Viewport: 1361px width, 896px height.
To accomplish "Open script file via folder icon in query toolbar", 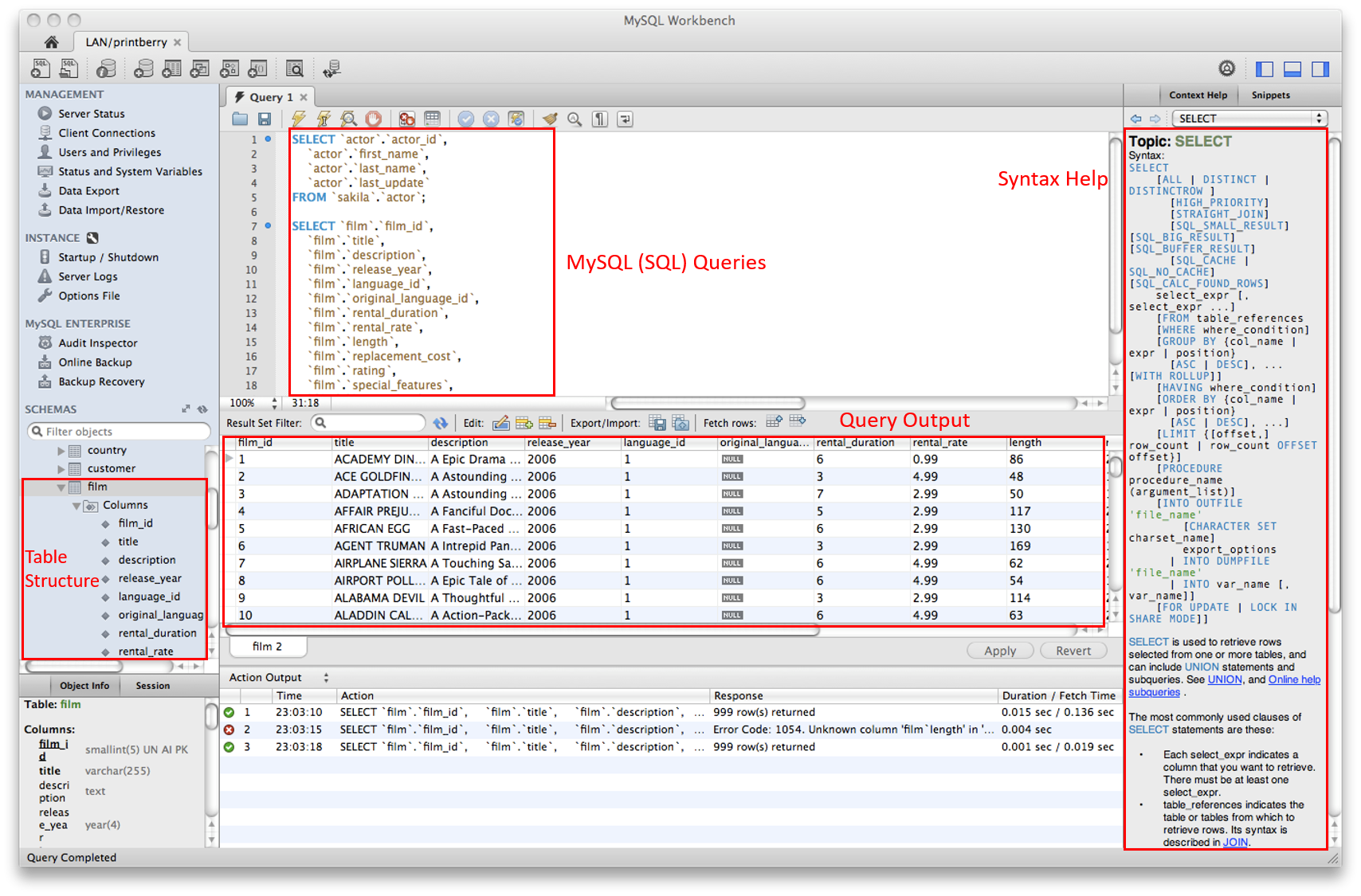I will (x=240, y=119).
